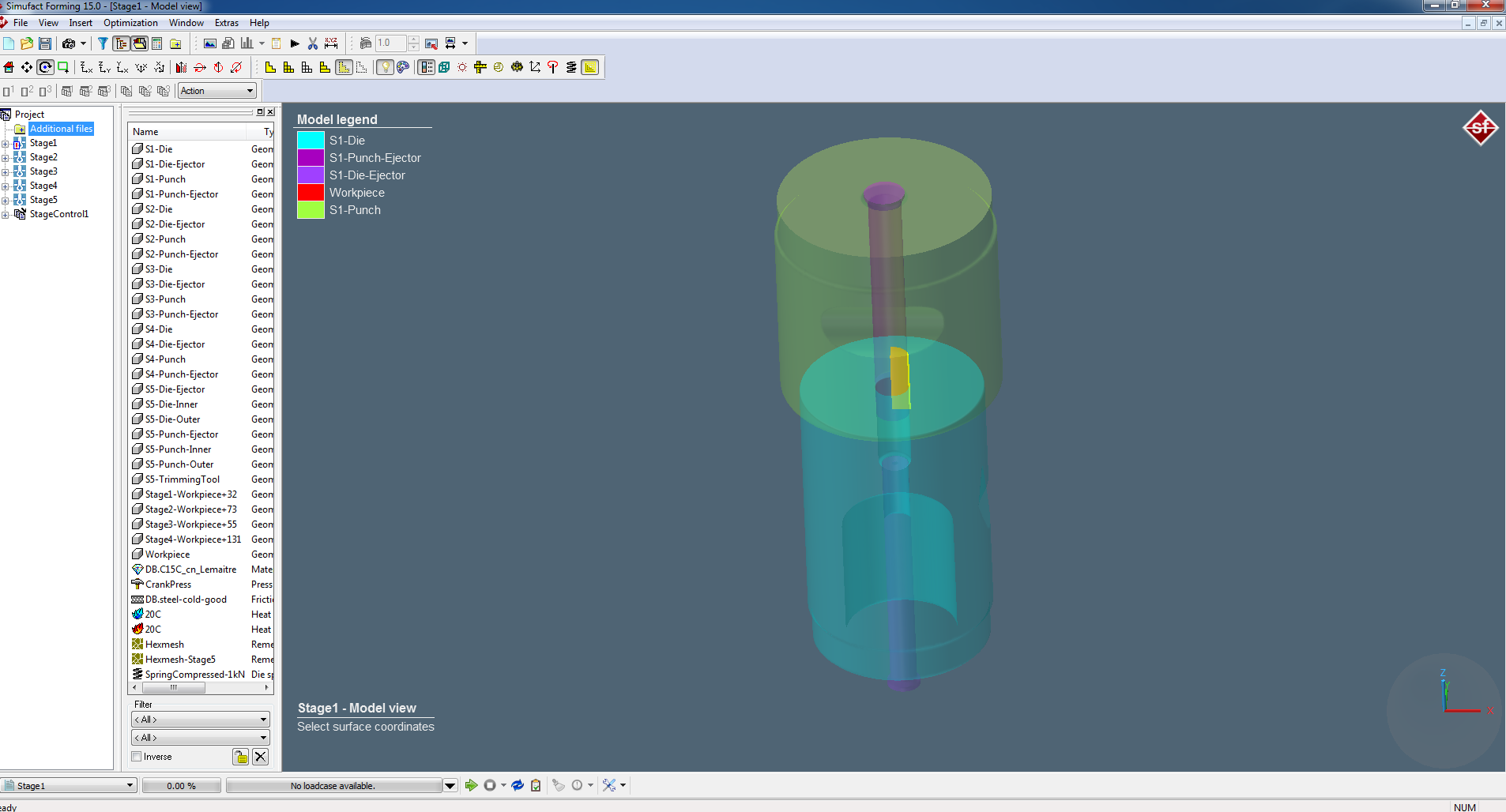Click the scissors cut tool icon
The height and width of the screenshot is (812, 1506).
tap(313, 43)
